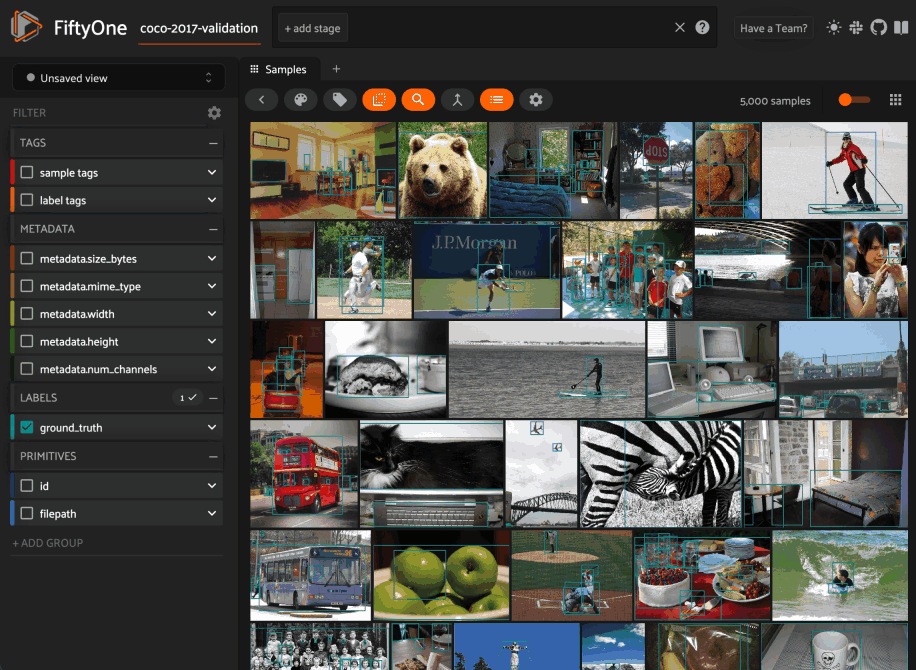Click the 5,000 samples count
The height and width of the screenshot is (670, 916).
point(775,101)
